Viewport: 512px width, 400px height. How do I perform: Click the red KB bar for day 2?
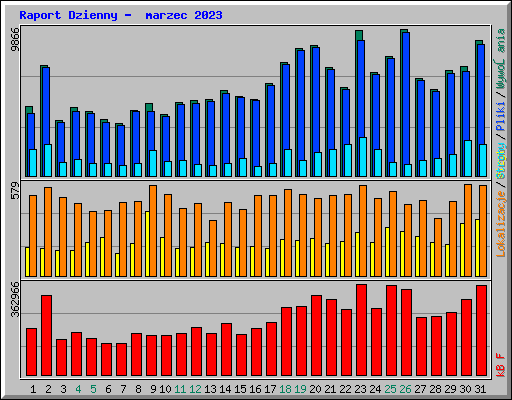[46, 335]
